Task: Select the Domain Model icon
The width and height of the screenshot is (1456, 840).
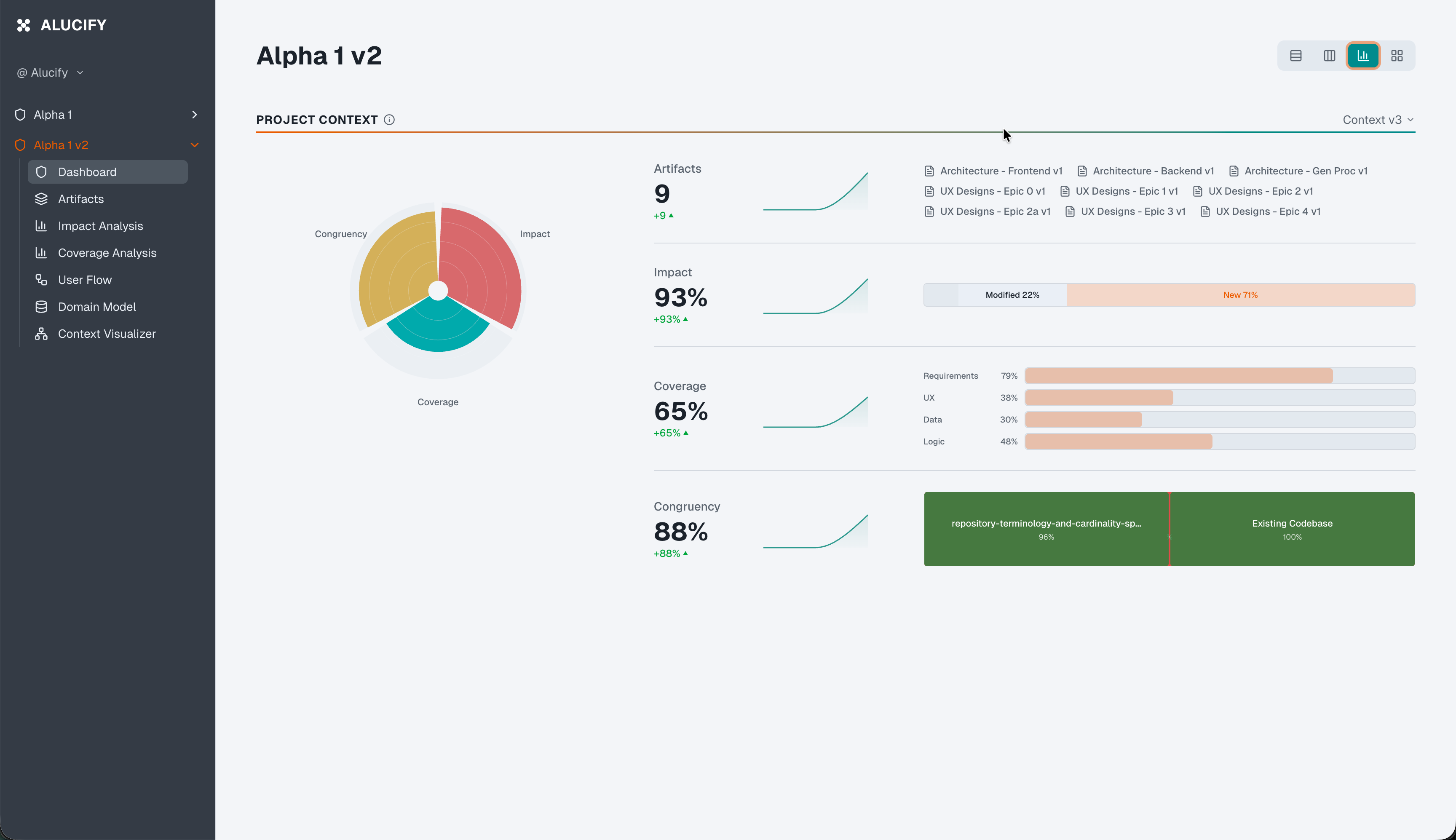Action: (x=41, y=306)
